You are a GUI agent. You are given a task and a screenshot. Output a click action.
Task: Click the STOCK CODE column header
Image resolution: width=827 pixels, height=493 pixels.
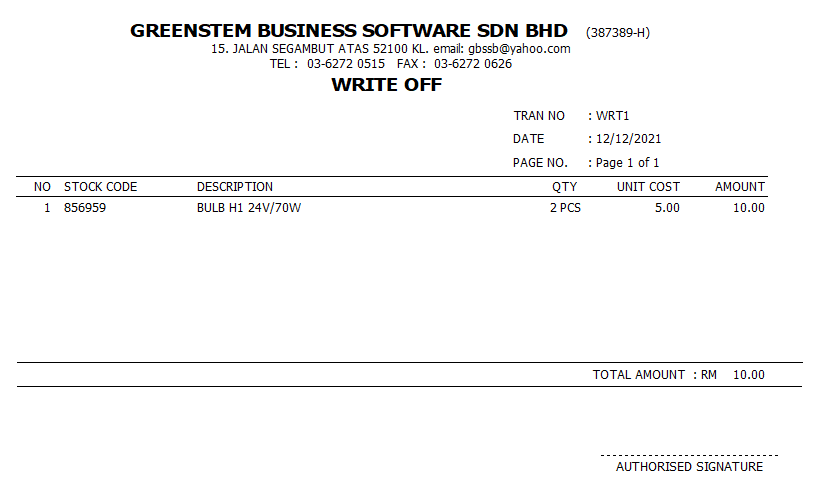tap(100, 187)
